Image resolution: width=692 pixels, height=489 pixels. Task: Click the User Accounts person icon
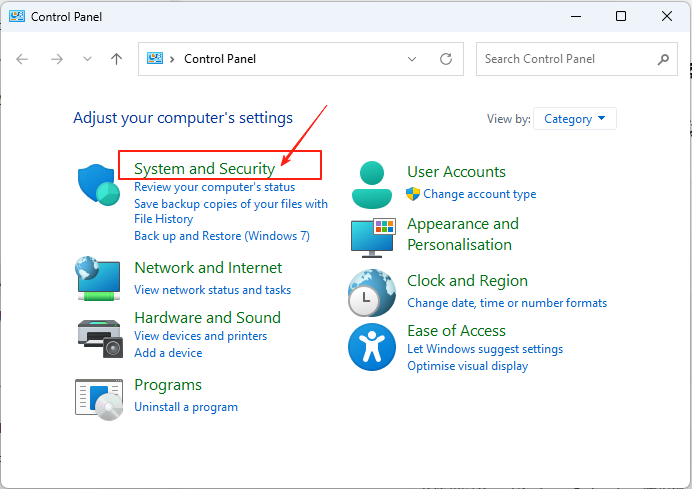372,185
